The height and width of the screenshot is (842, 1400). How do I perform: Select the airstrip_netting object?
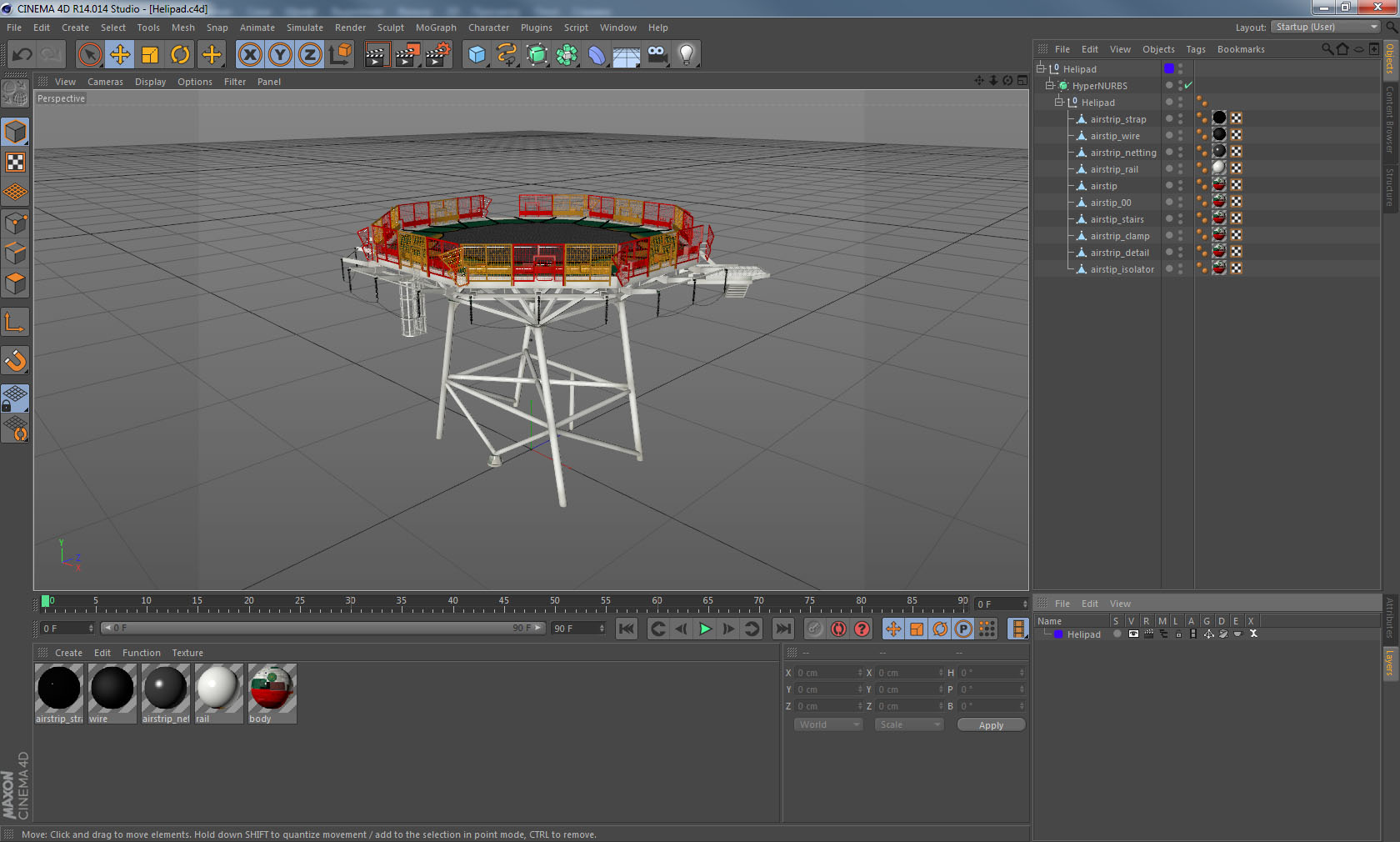point(1123,153)
